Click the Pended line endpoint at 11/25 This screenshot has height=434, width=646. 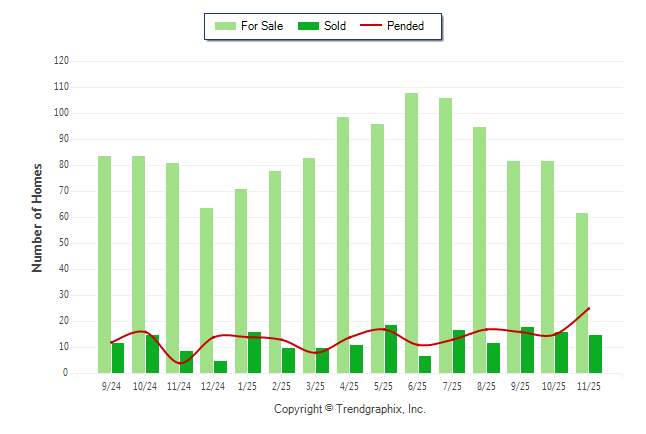click(x=589, y=308)
